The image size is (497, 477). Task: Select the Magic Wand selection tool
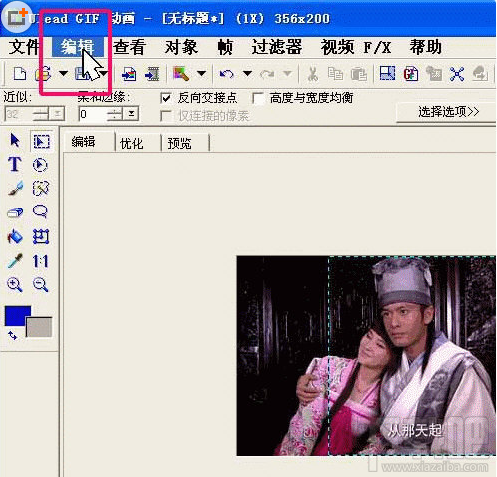(x=41, y=188)
